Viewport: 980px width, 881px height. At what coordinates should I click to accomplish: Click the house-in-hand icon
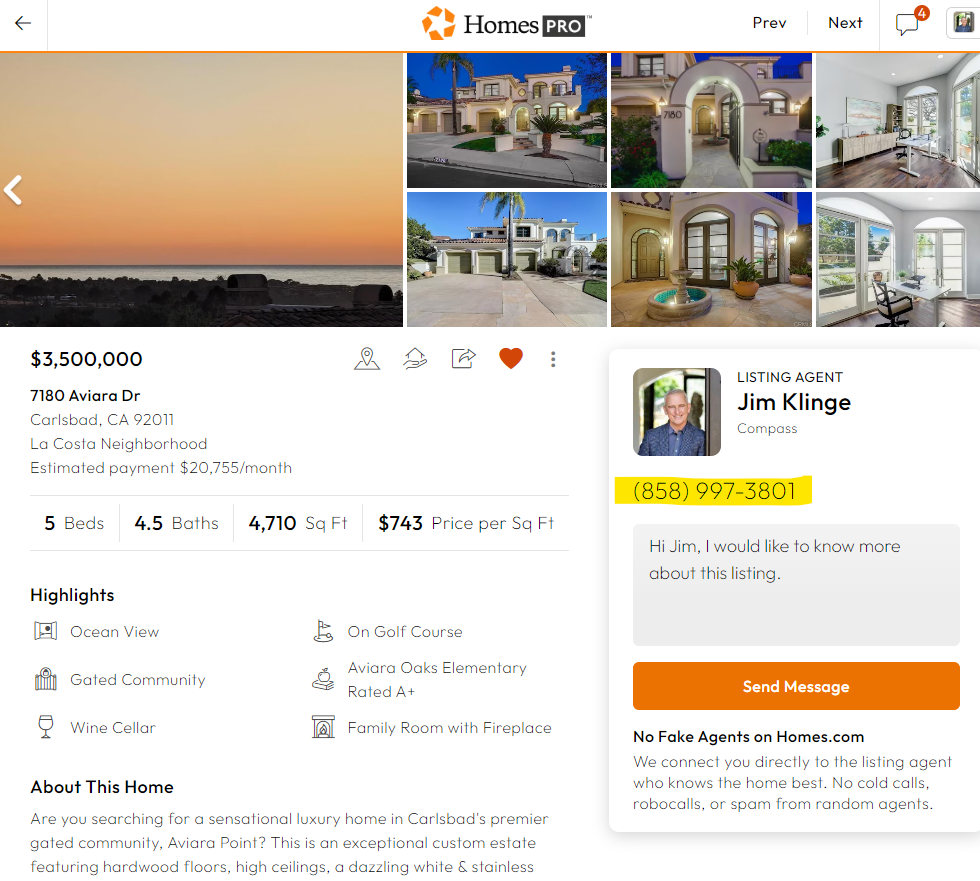pyautogui.click(x=415, y=359)
